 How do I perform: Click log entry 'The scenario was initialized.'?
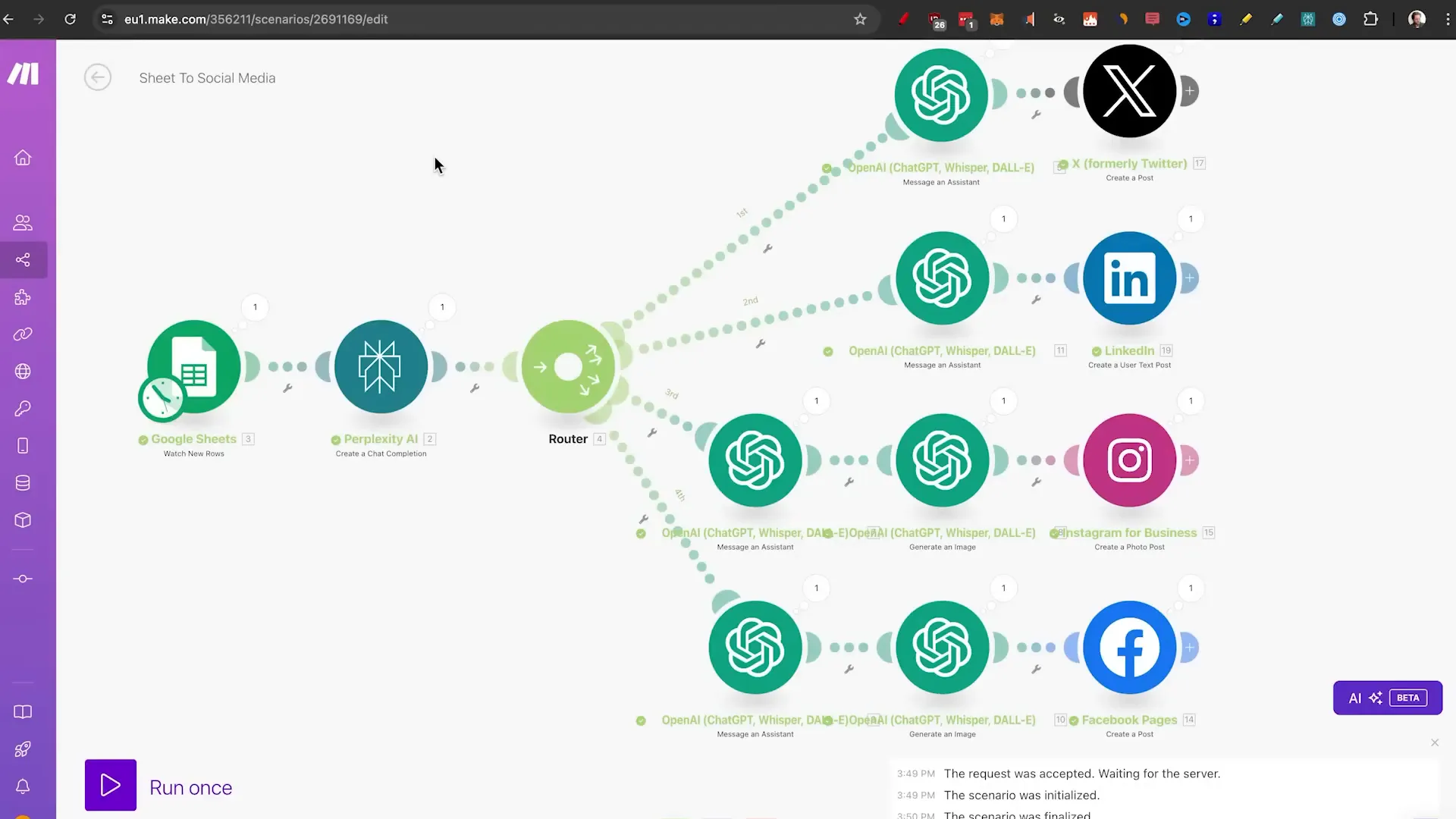(x=1021, y=795)
